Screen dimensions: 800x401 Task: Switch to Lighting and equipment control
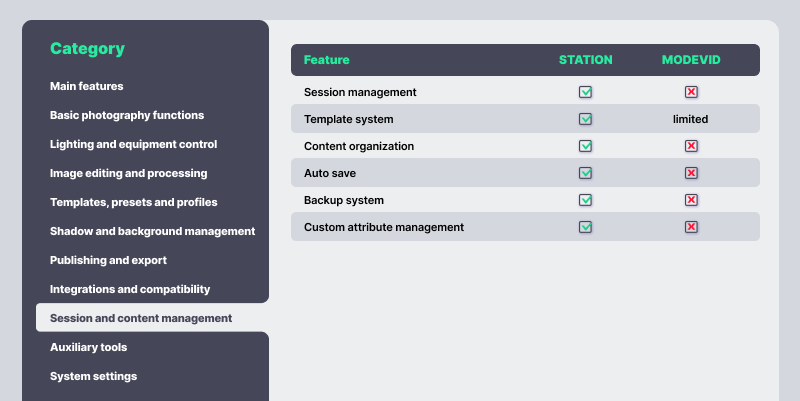[x=133, y=144]
